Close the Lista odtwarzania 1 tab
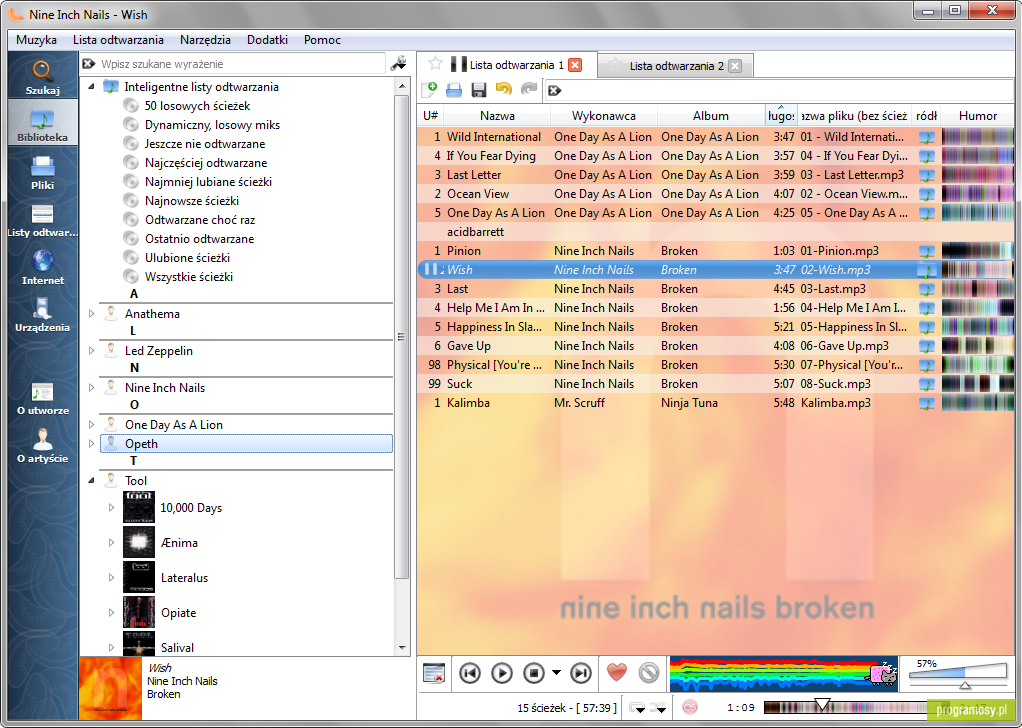Image resolution: width=1022 pixels, height=728 pixels. 575,65
